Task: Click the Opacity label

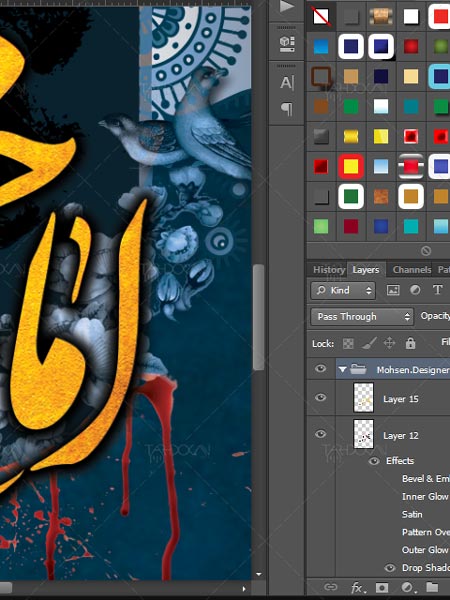Action: point(435,316)
